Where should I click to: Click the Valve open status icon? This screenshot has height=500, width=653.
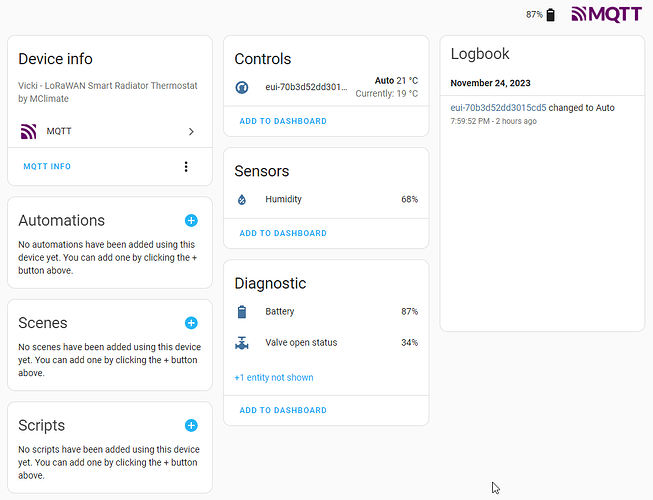242,343
